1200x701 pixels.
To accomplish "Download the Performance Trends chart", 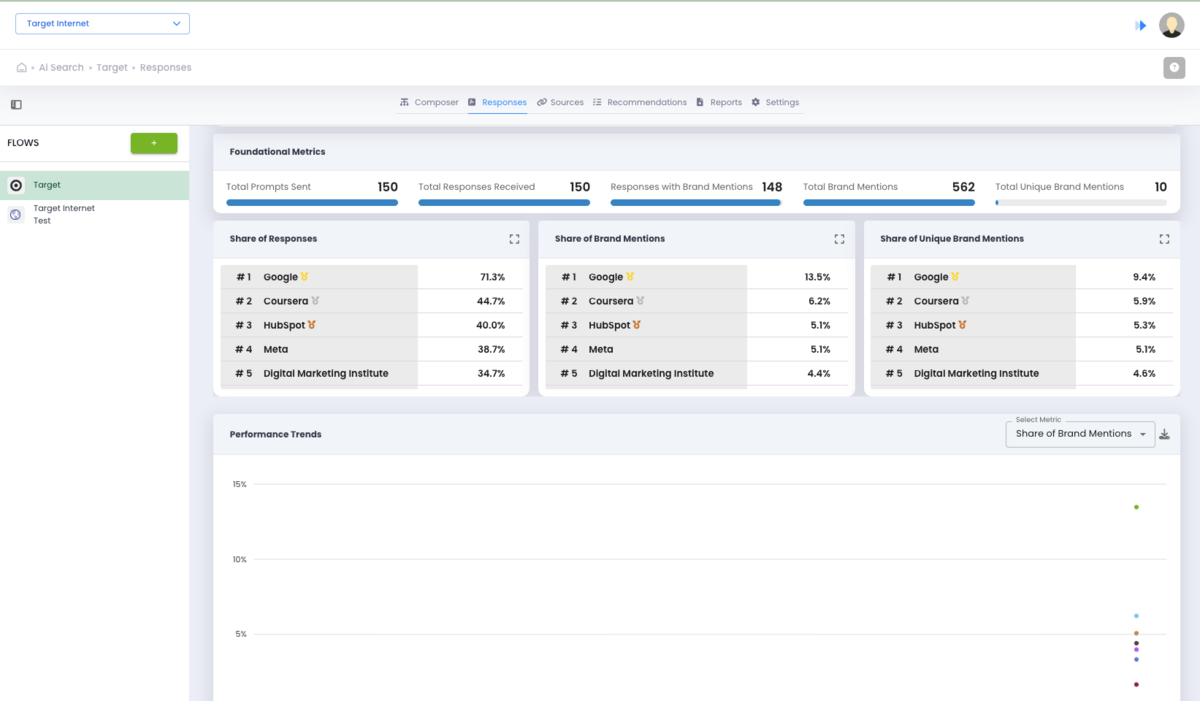I will (x=1165, y=434).
